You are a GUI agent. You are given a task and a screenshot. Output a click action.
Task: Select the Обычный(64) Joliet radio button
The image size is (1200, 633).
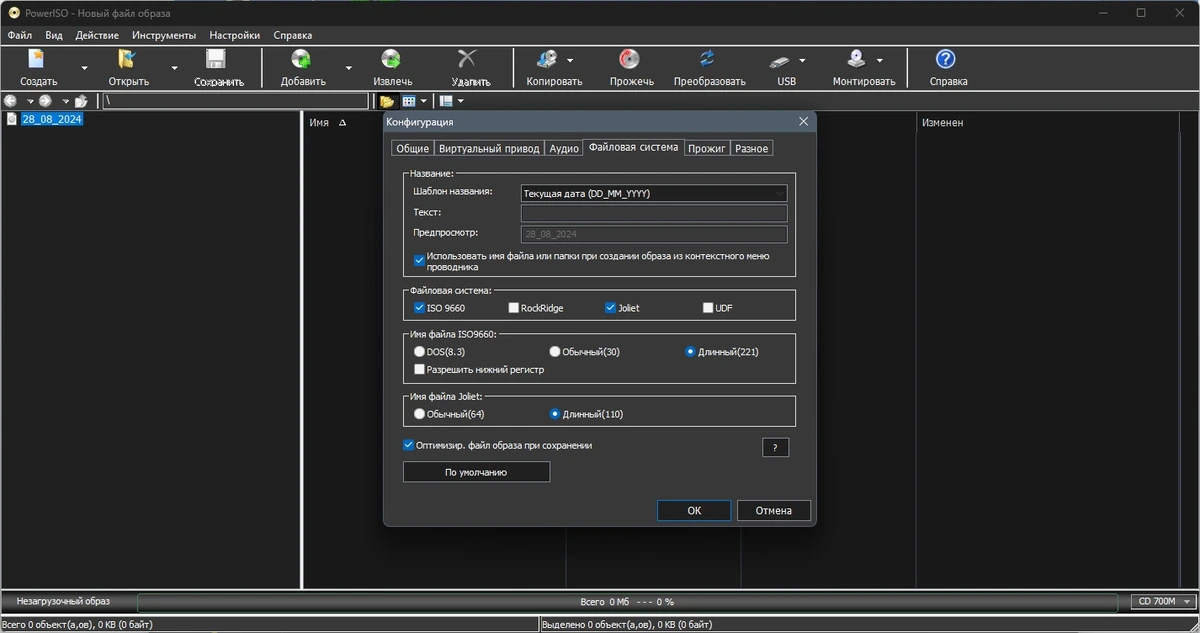click(x=419, y=414)
